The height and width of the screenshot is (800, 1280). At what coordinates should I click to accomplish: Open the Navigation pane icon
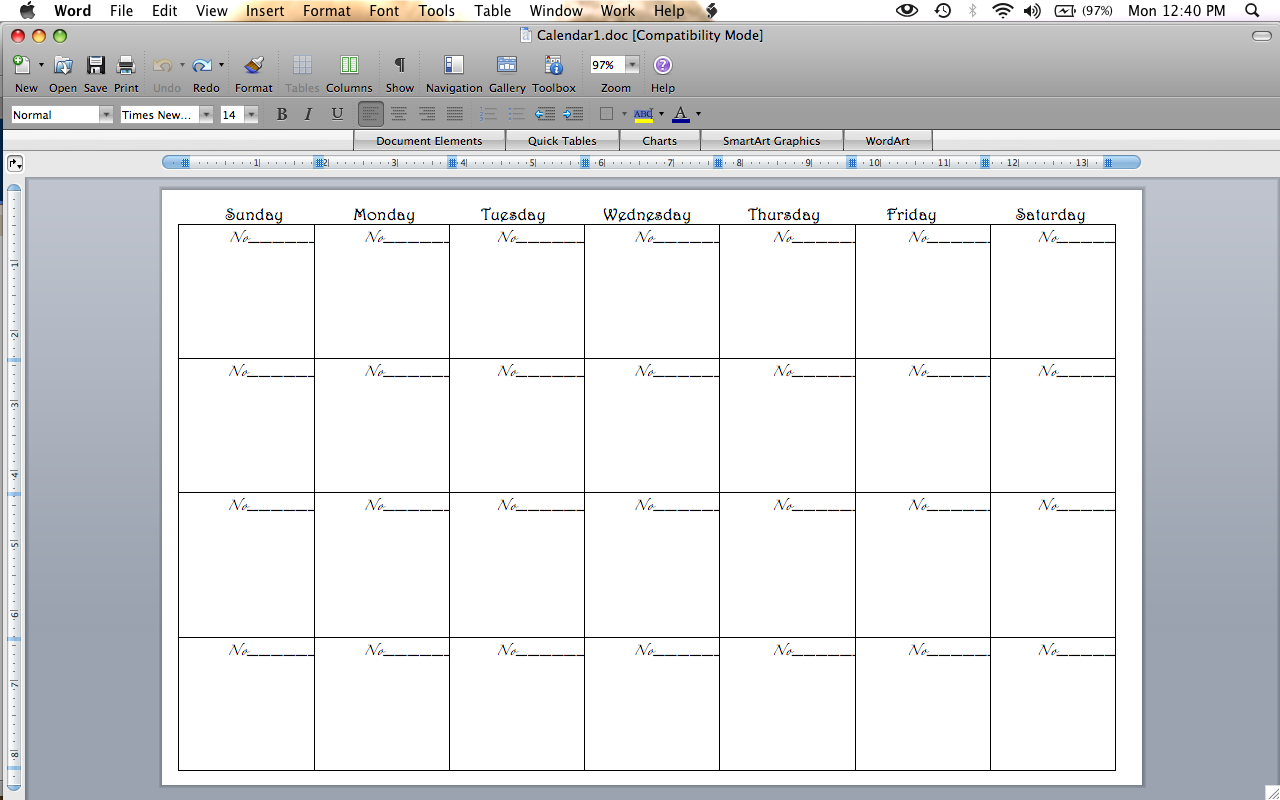454,65
